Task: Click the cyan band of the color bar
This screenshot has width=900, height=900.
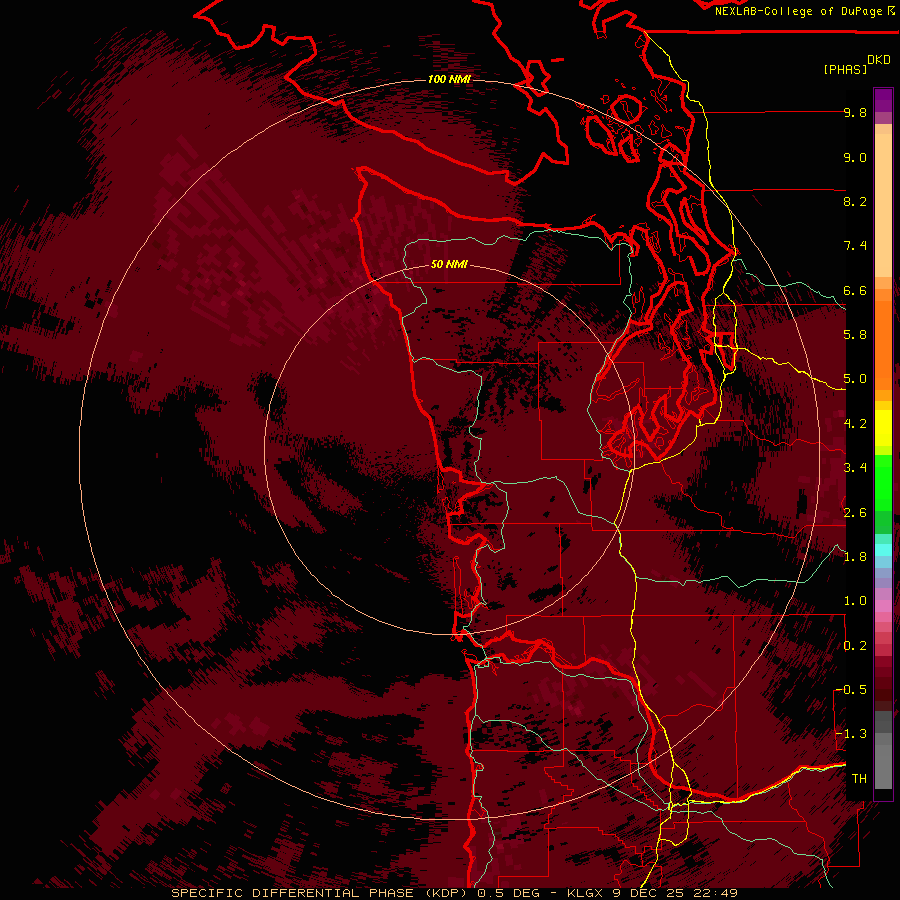Action: (883, 550)
